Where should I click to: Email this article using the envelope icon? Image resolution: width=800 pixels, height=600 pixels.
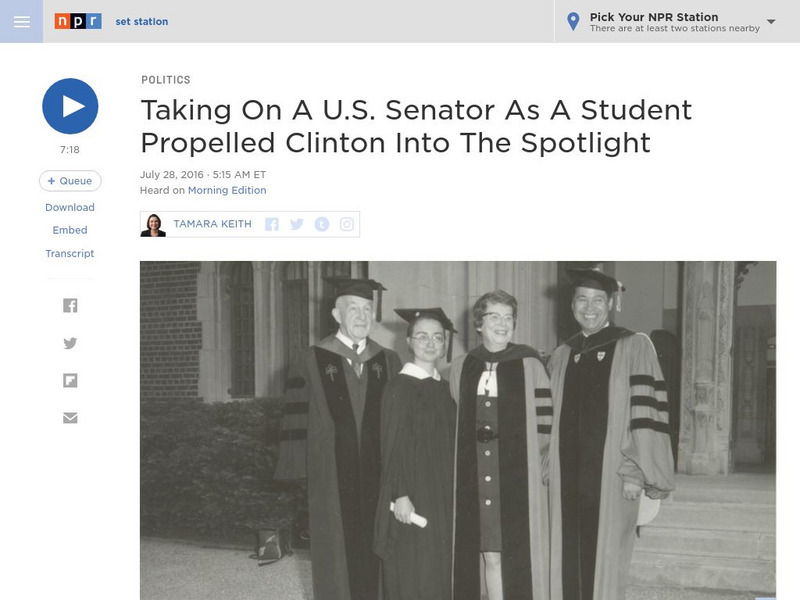tap(70, 417)
